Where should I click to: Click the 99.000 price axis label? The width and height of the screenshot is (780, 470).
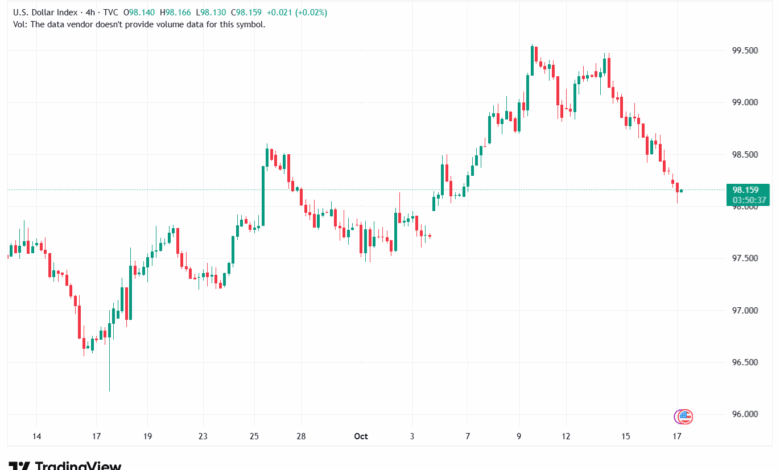tap(745, 102)
